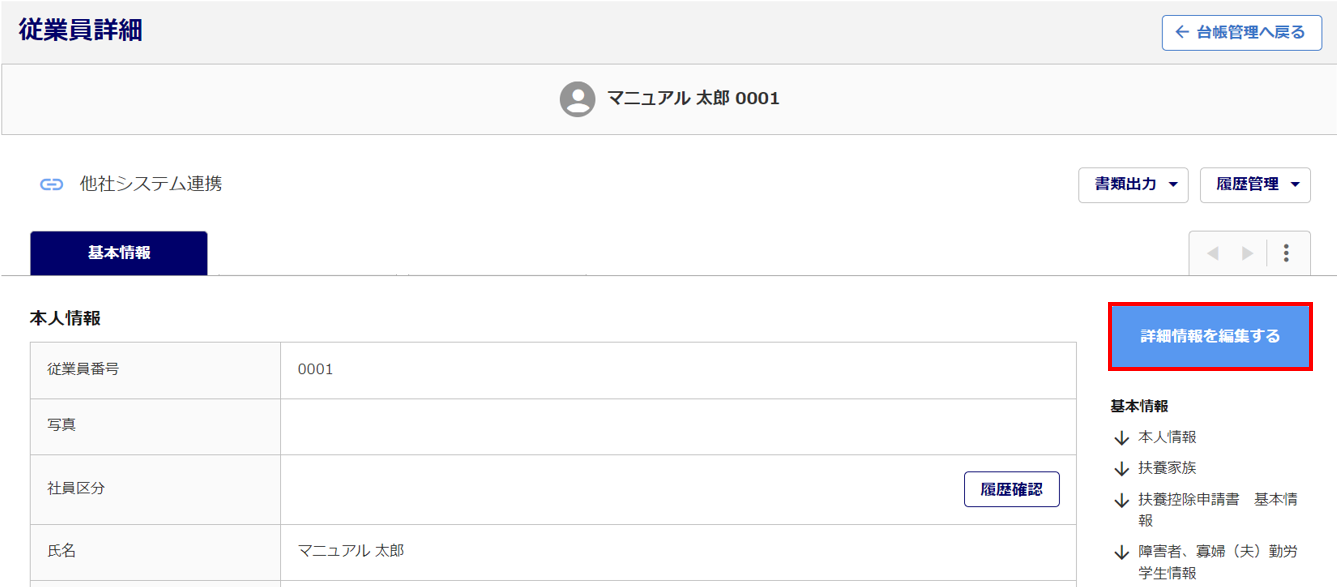Click the left arrow tab navigation icon
This screenshot has width=1337, height=587.
[1213, 253]
